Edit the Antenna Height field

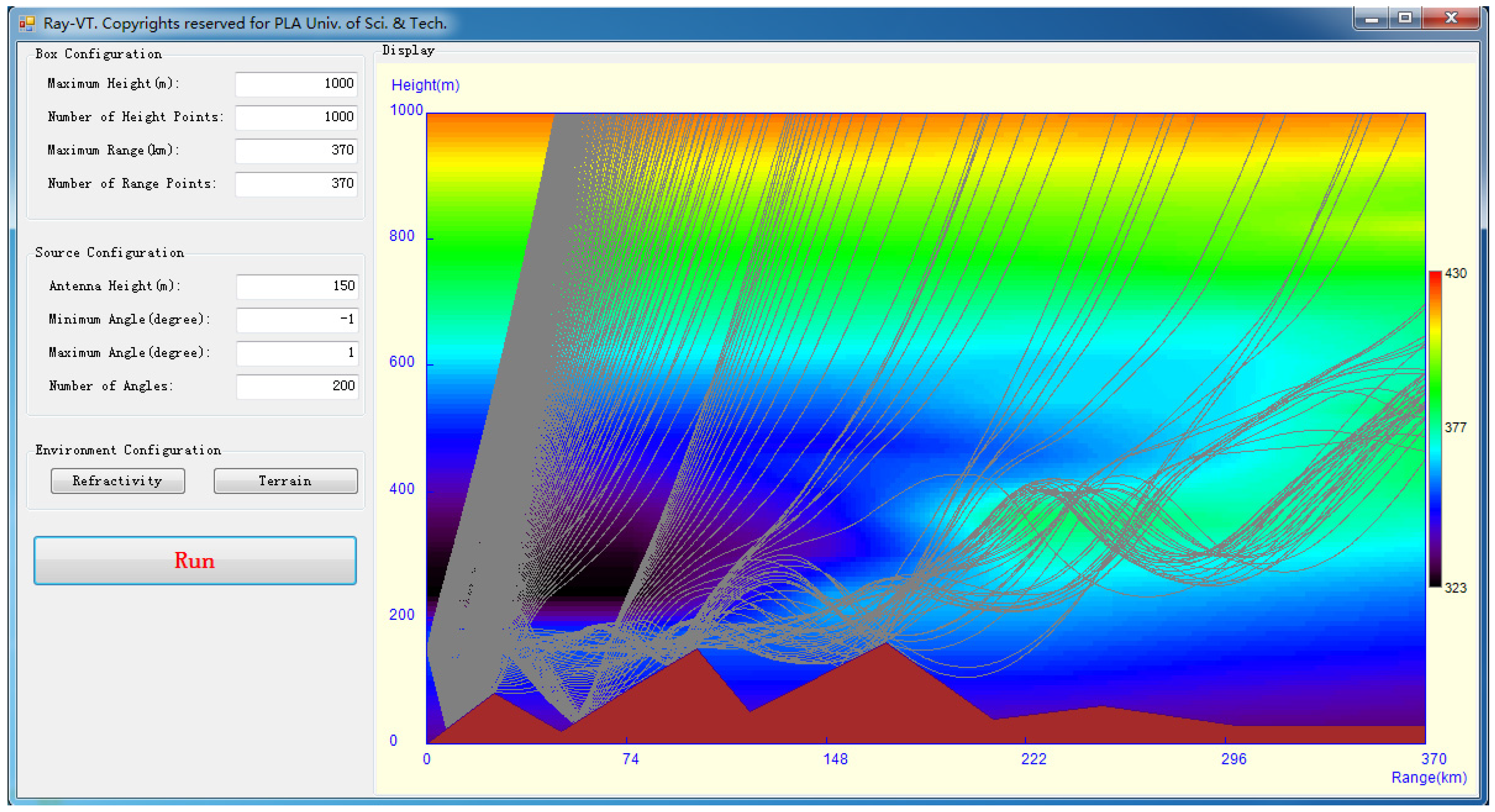click(x=297, y=287)
